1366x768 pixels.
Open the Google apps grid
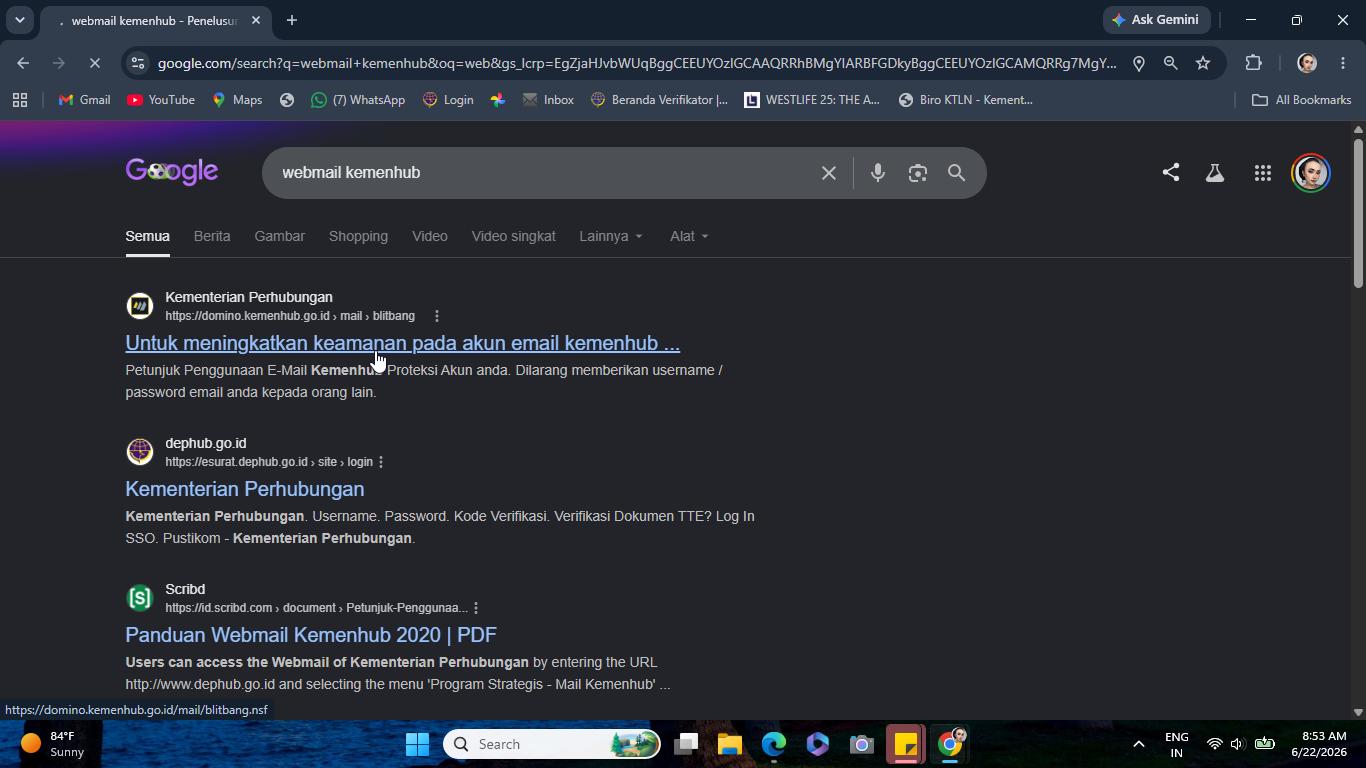tap(1263, 173)
